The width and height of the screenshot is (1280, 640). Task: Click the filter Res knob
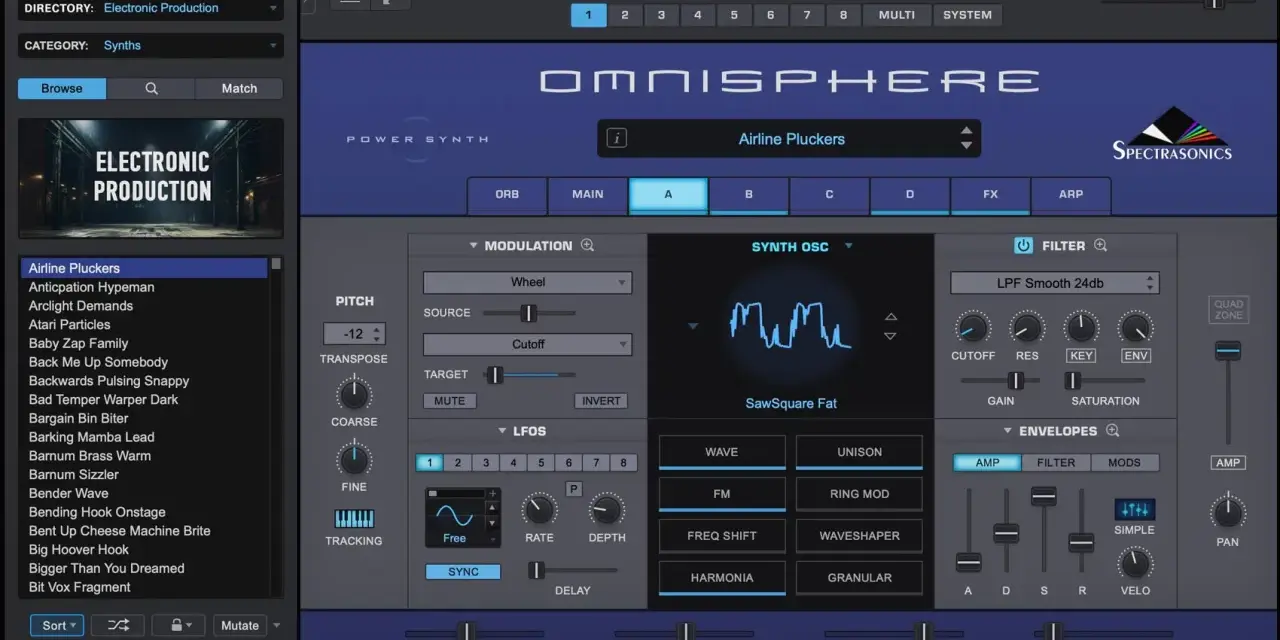point(1027,327)
